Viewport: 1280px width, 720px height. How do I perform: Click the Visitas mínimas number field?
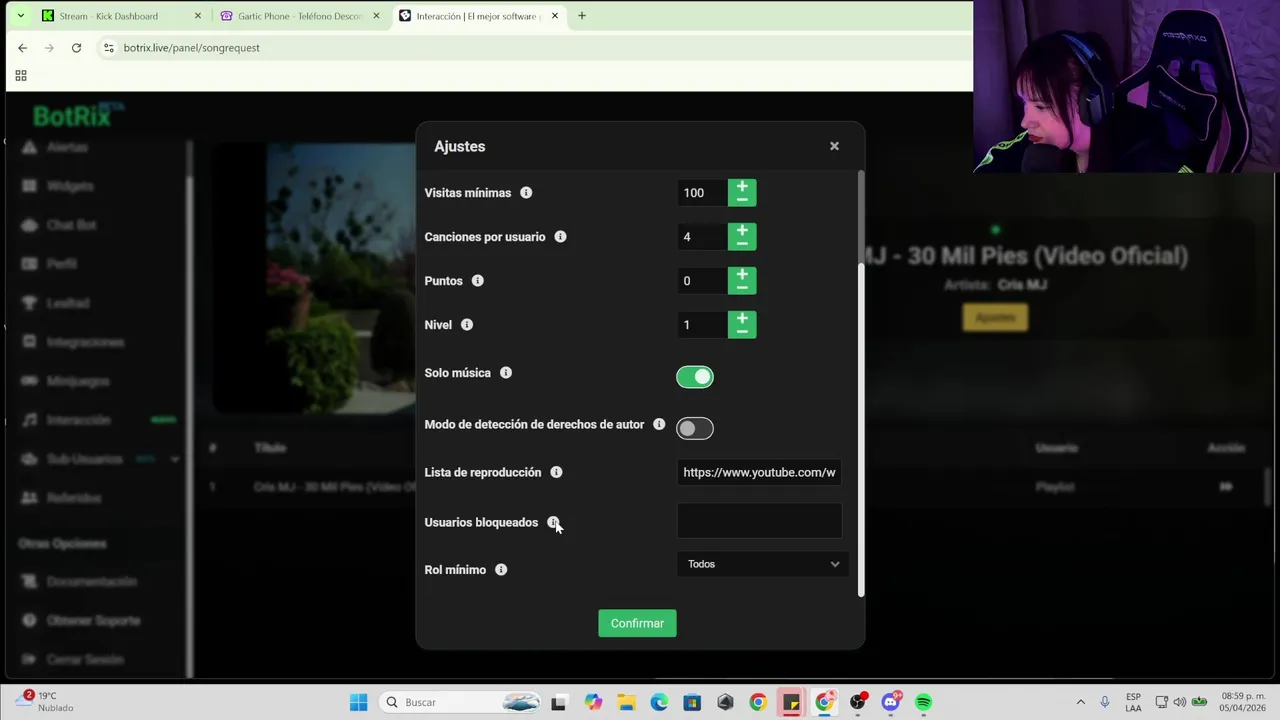[x=702, y=193]
